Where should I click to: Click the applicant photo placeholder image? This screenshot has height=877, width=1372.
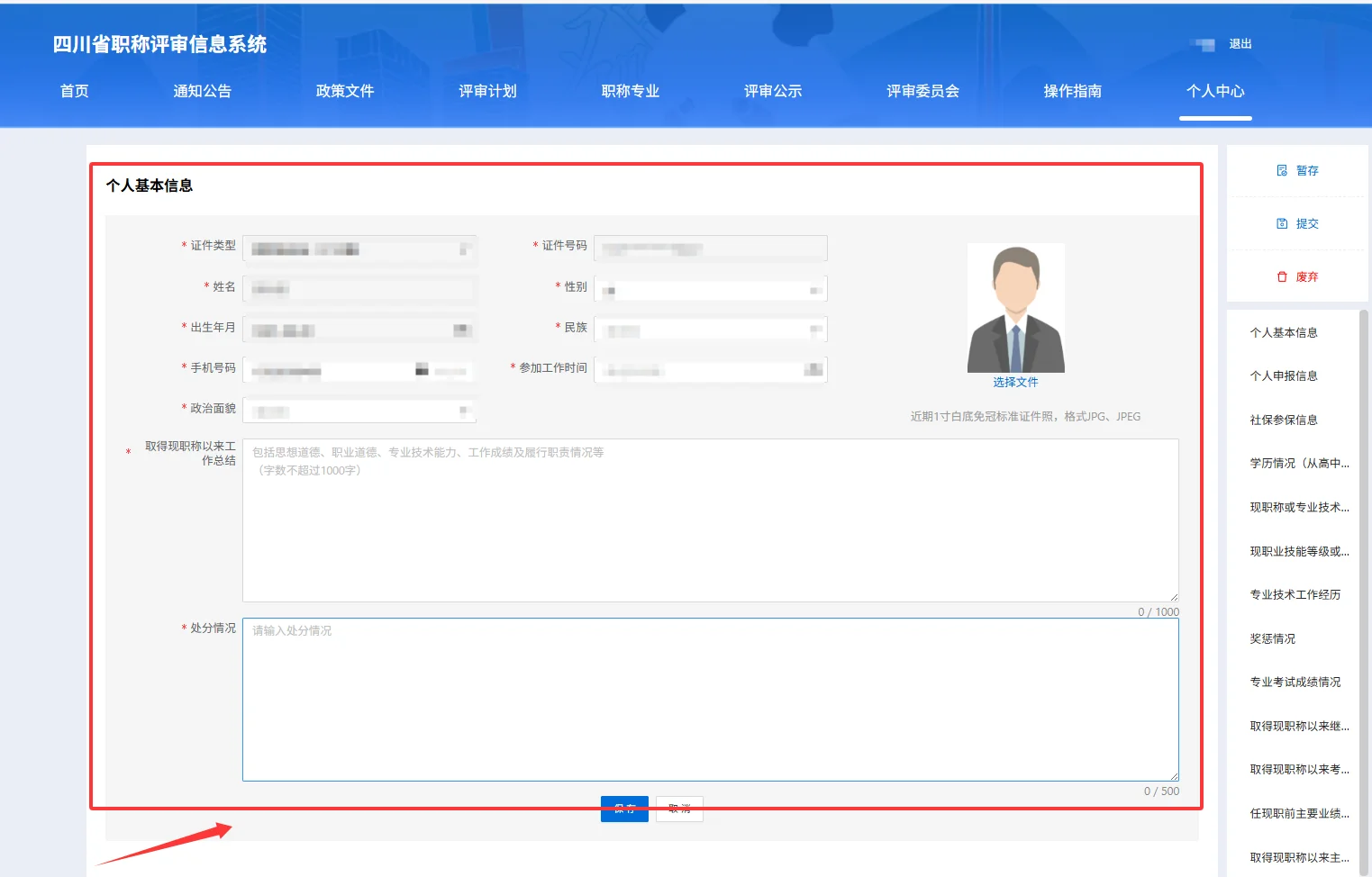1016,306
